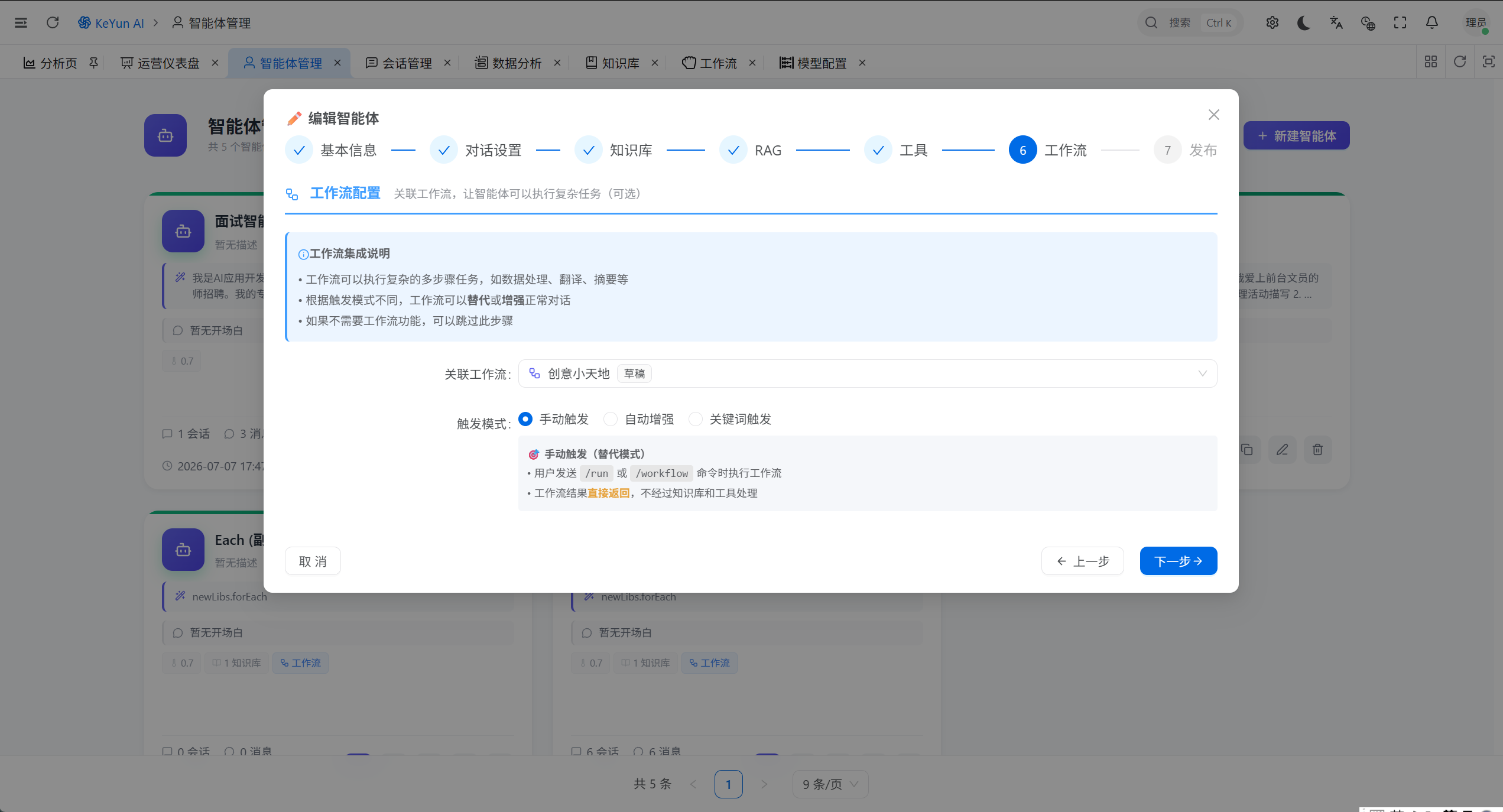The height and width of the screenshot is (812, 1503).
Task: Open the notifications bell
Action: point(1432,22)
